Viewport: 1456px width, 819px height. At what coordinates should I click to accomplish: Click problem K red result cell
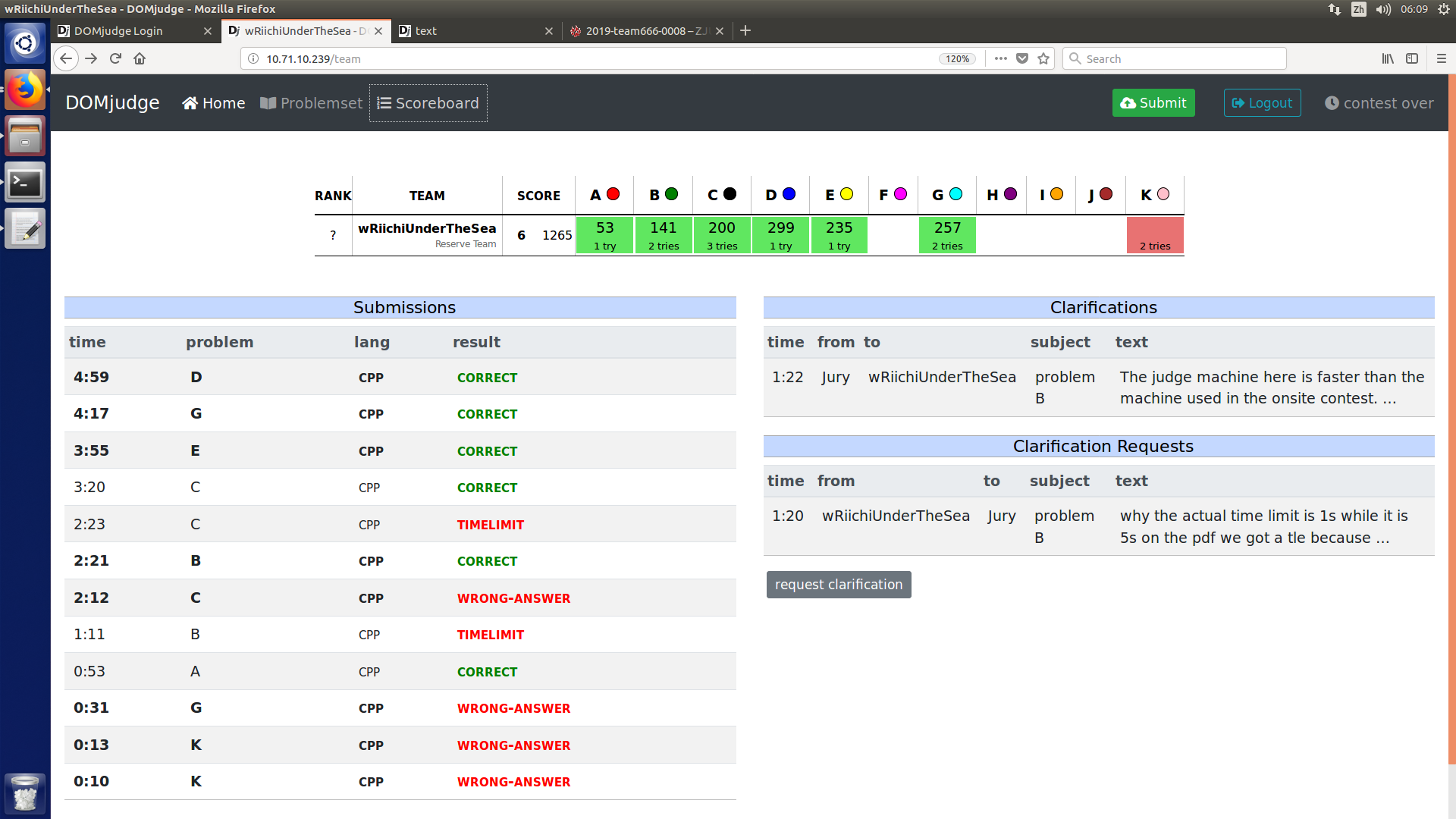(x=1154, y=235)
